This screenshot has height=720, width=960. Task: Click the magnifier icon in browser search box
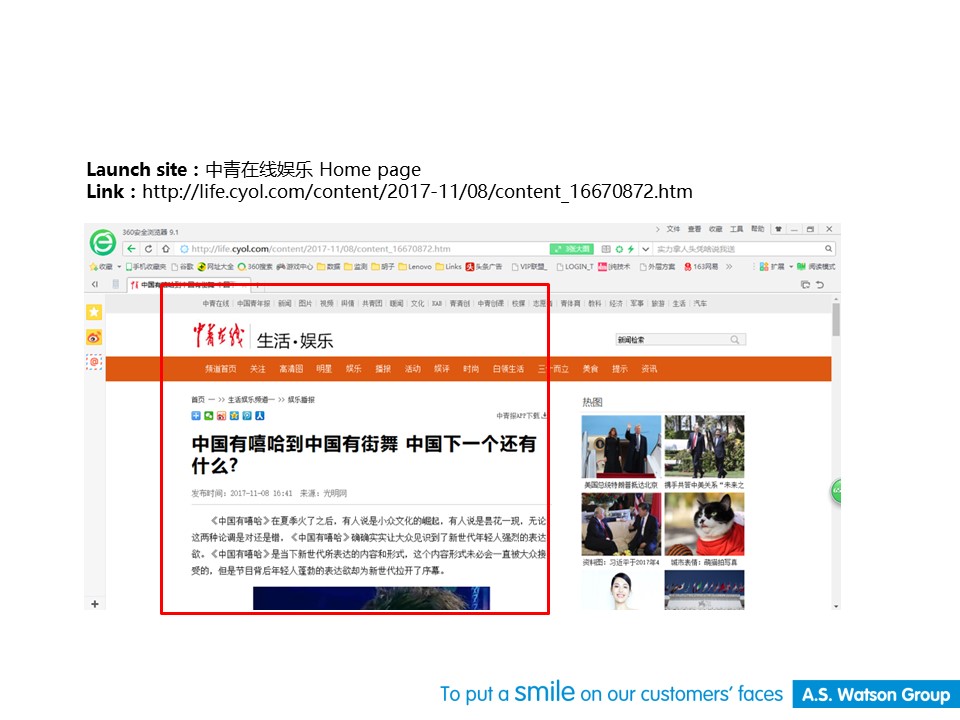point(828,249)
